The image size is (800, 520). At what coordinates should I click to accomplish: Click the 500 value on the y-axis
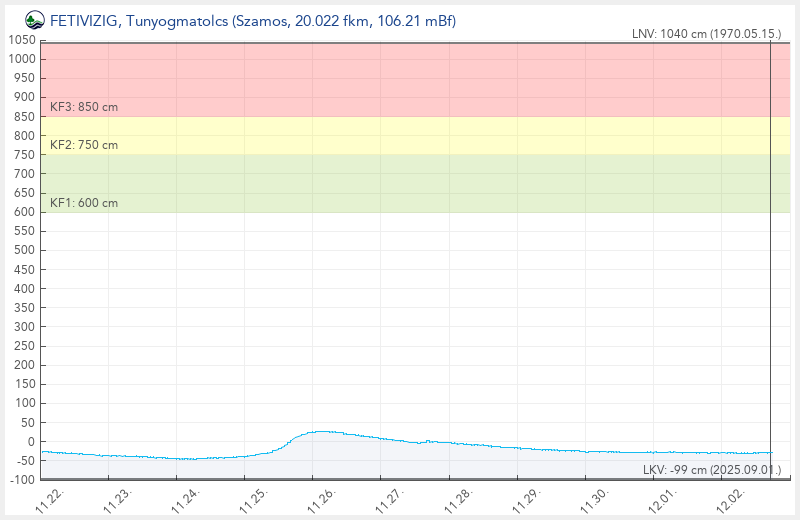(24, 250)
